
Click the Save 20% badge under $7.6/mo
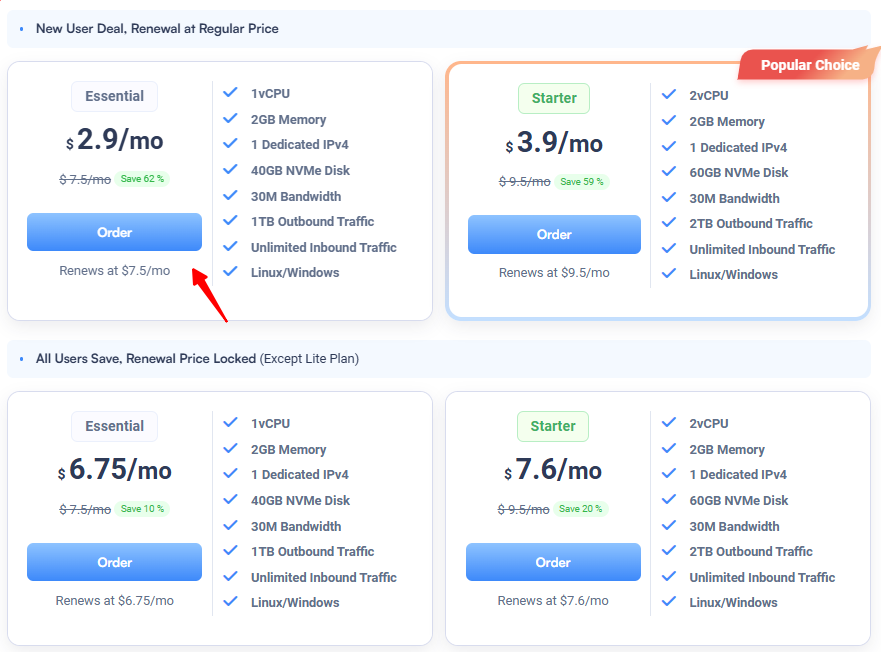[x=581, y=509]
